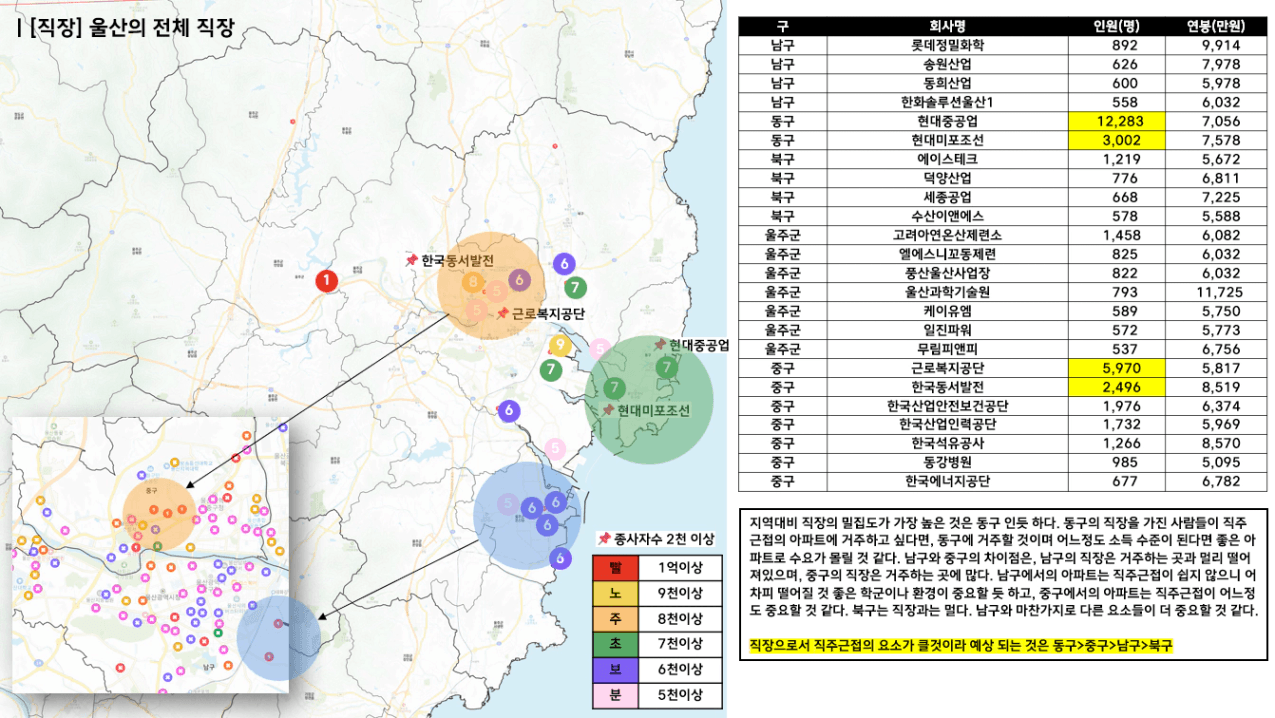Click the 5천이상 legend label
The width and height of the screenshot is (1275, 718).
click(x=680, y=695)
